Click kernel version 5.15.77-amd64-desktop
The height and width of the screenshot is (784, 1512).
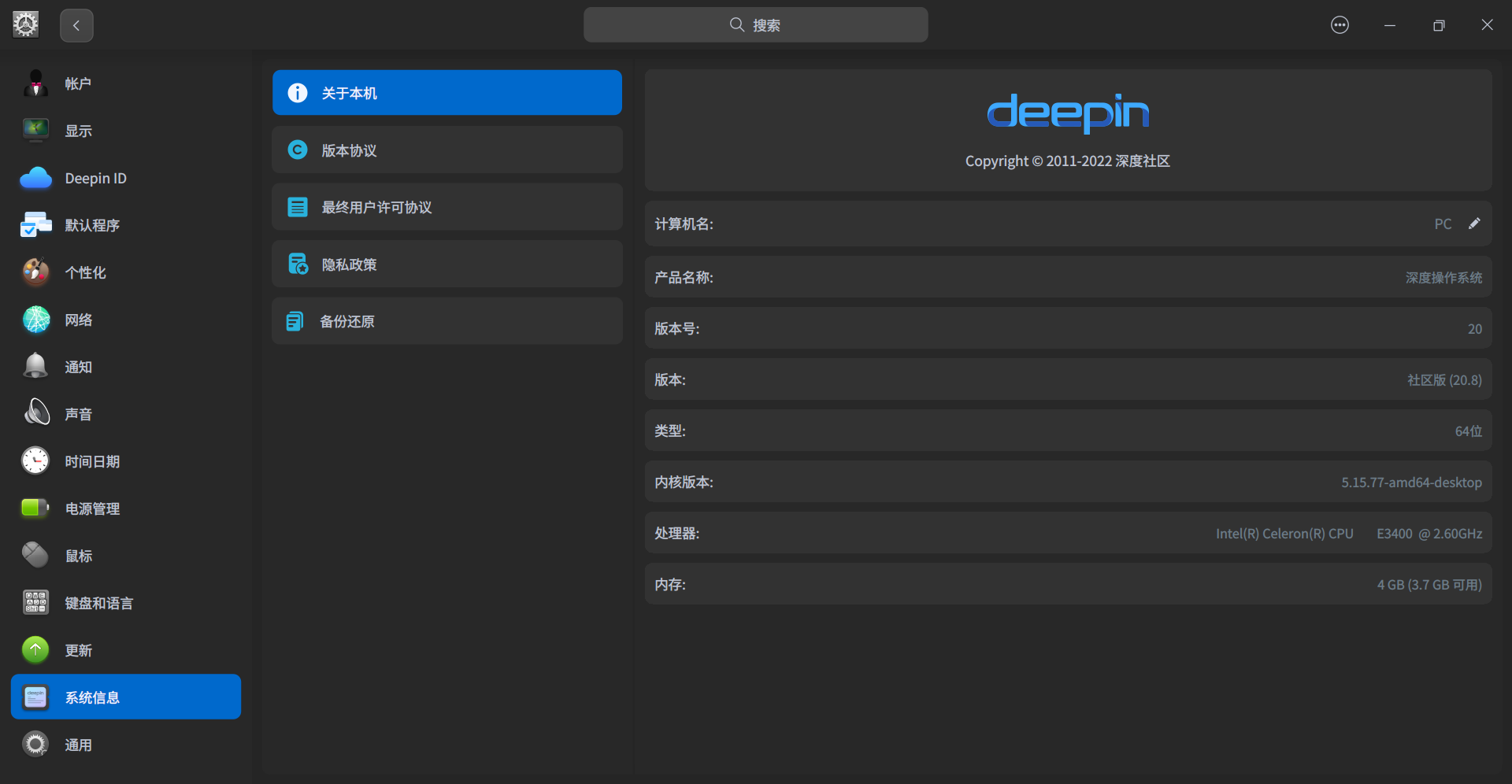[x=1411, y=483]
